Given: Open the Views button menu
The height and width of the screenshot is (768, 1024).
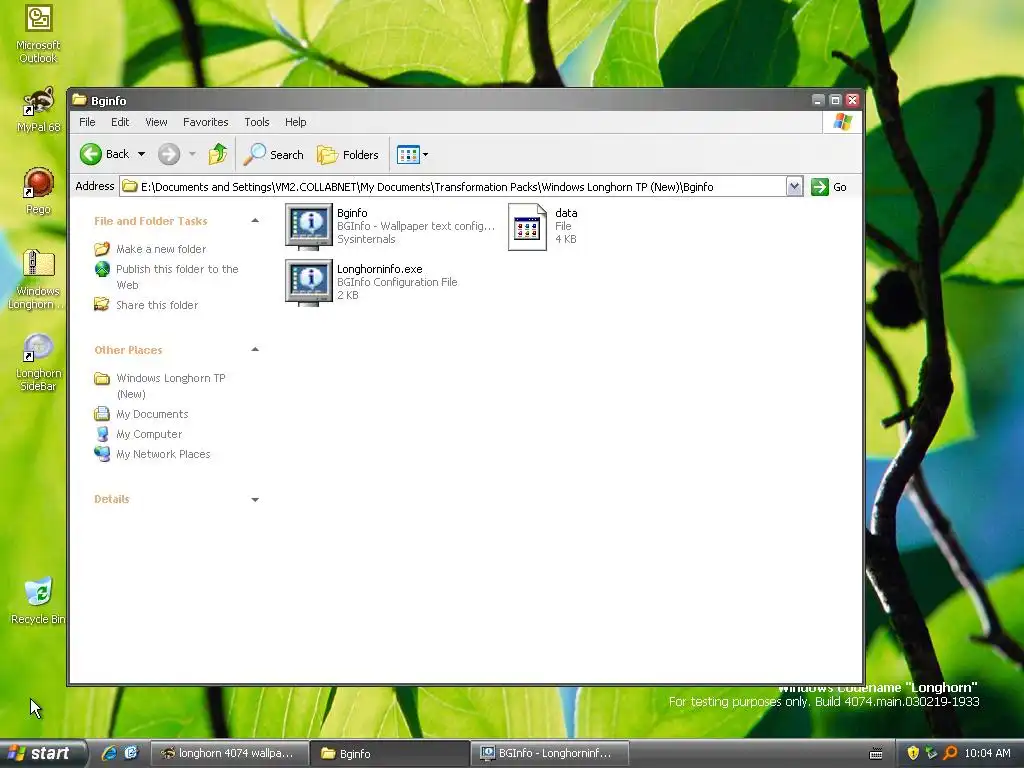Looking at the screenshot, I should tap(413, 154).
